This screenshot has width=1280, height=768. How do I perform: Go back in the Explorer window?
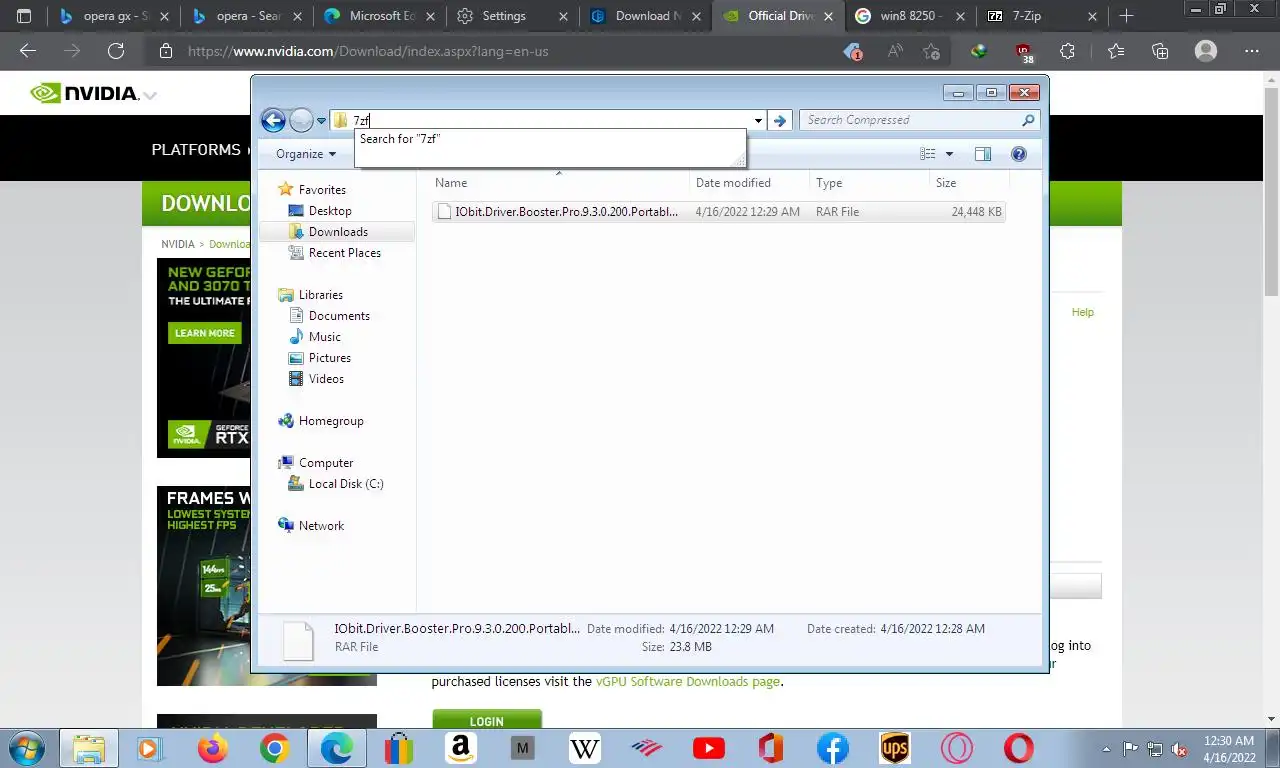[273, 120]
